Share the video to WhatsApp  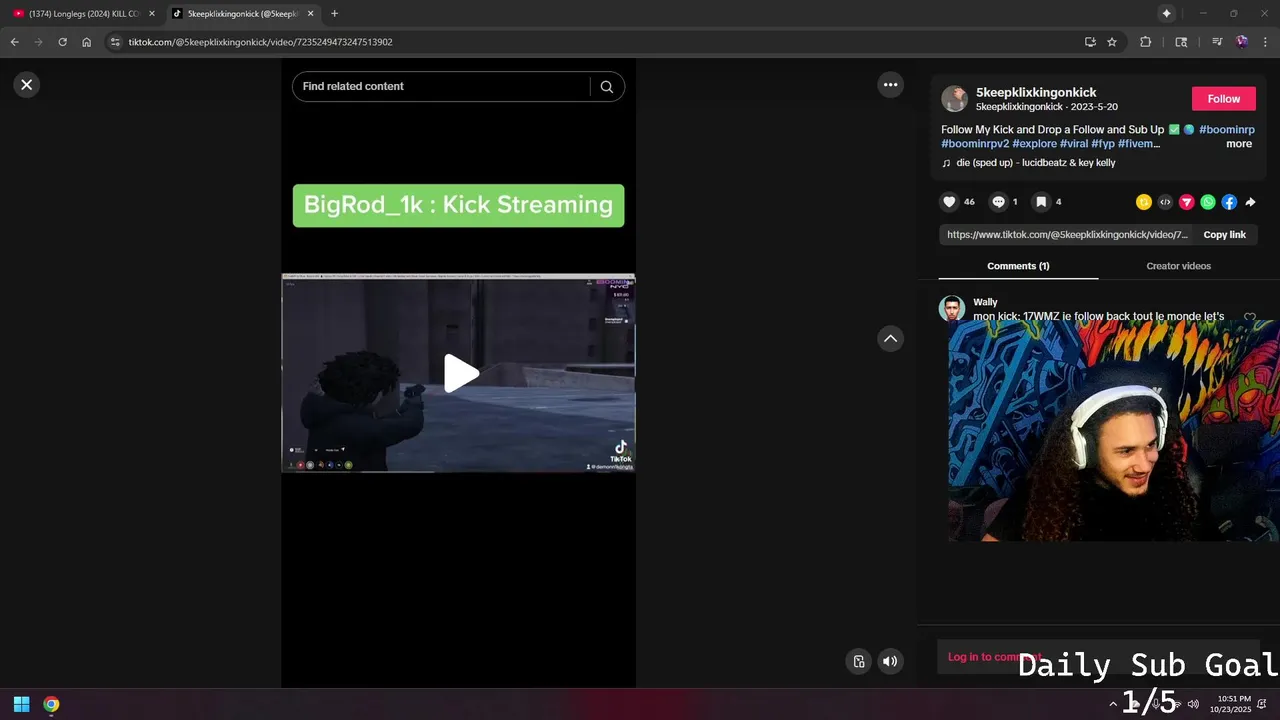click(1208, 202)
